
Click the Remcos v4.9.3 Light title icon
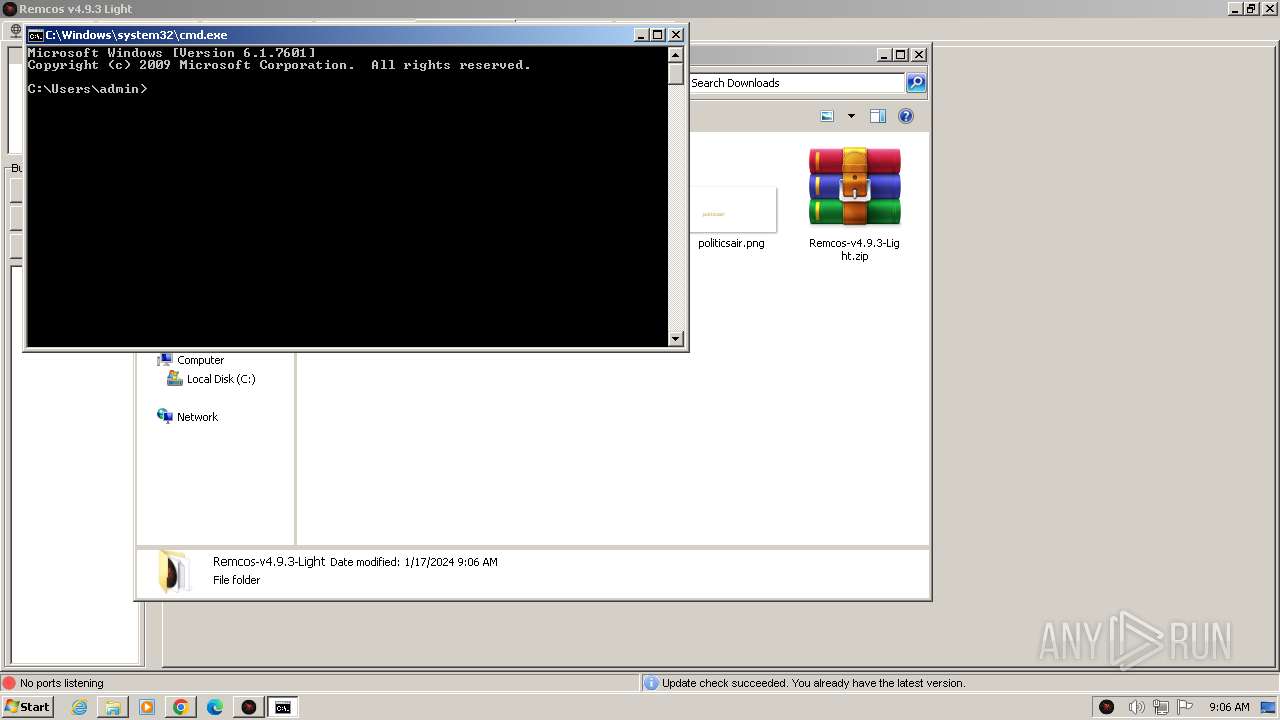(x=9, y=9)
